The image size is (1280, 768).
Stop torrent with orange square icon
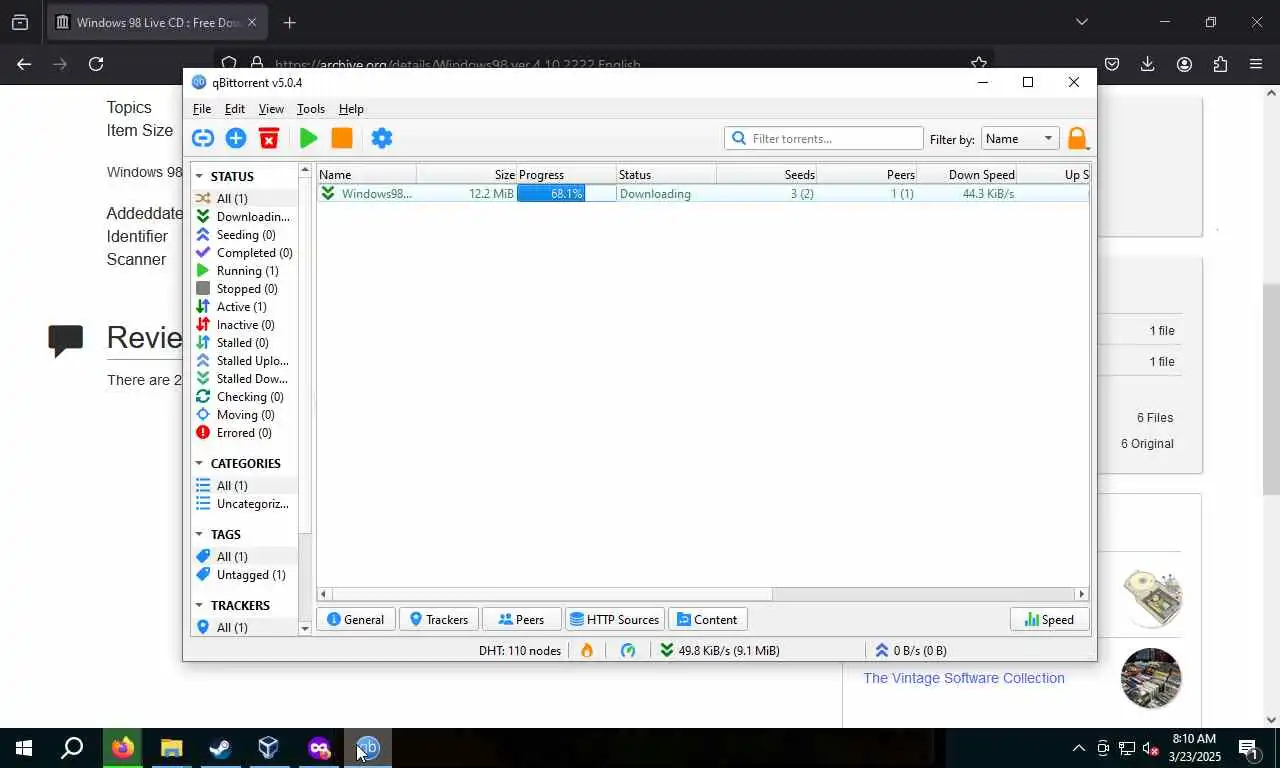pyautogui.click(x=342, y=138)
